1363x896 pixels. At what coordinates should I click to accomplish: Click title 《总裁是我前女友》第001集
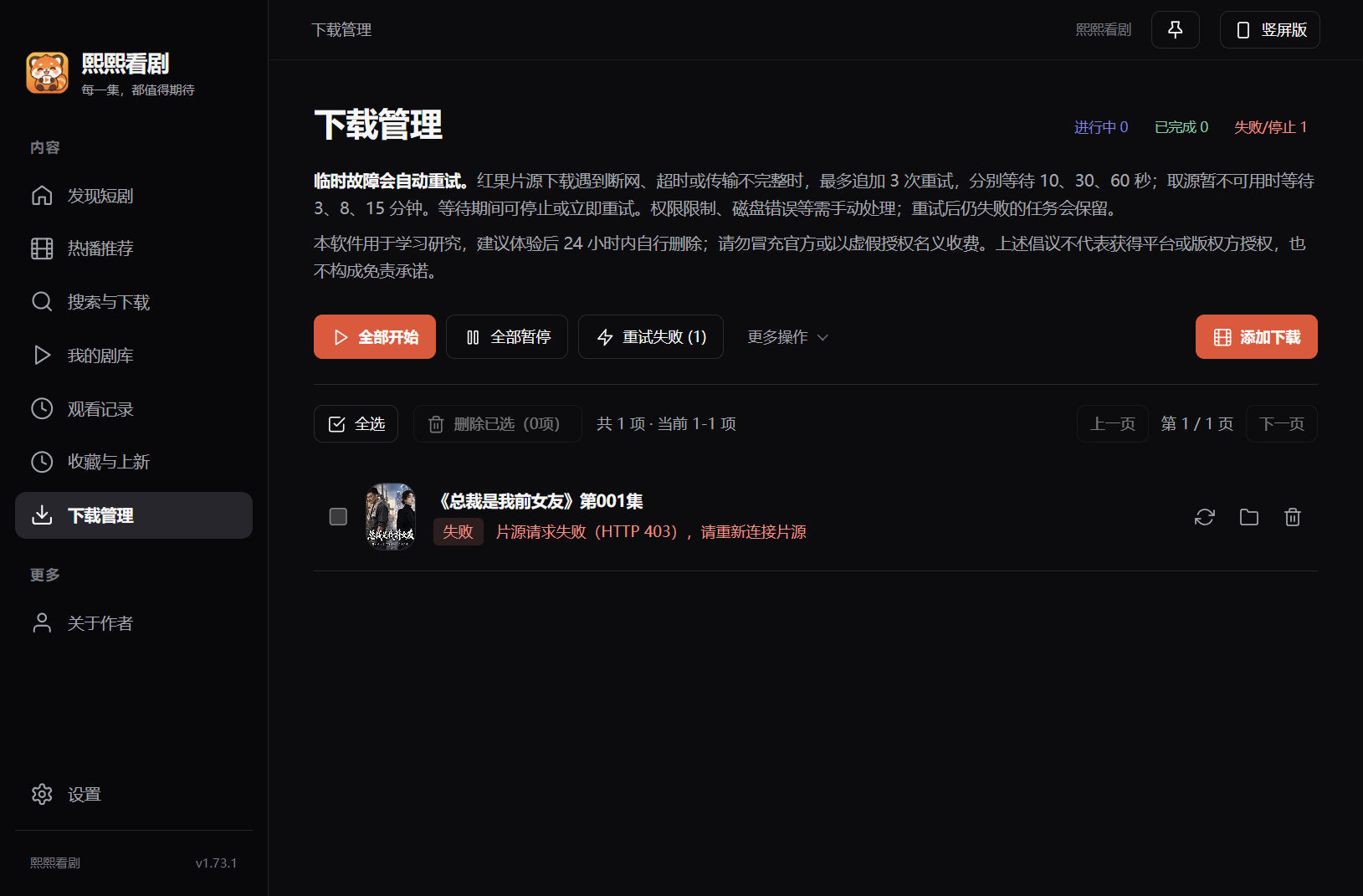541,501
